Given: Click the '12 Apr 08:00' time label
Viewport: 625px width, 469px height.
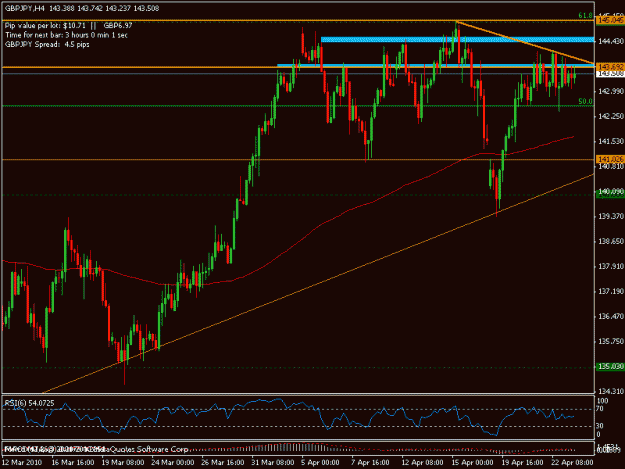Looking at the screenshot, I should 423,463.
